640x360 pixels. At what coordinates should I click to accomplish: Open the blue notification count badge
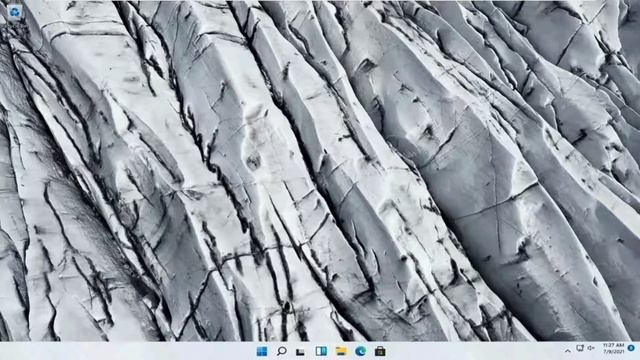click(631, 348)
